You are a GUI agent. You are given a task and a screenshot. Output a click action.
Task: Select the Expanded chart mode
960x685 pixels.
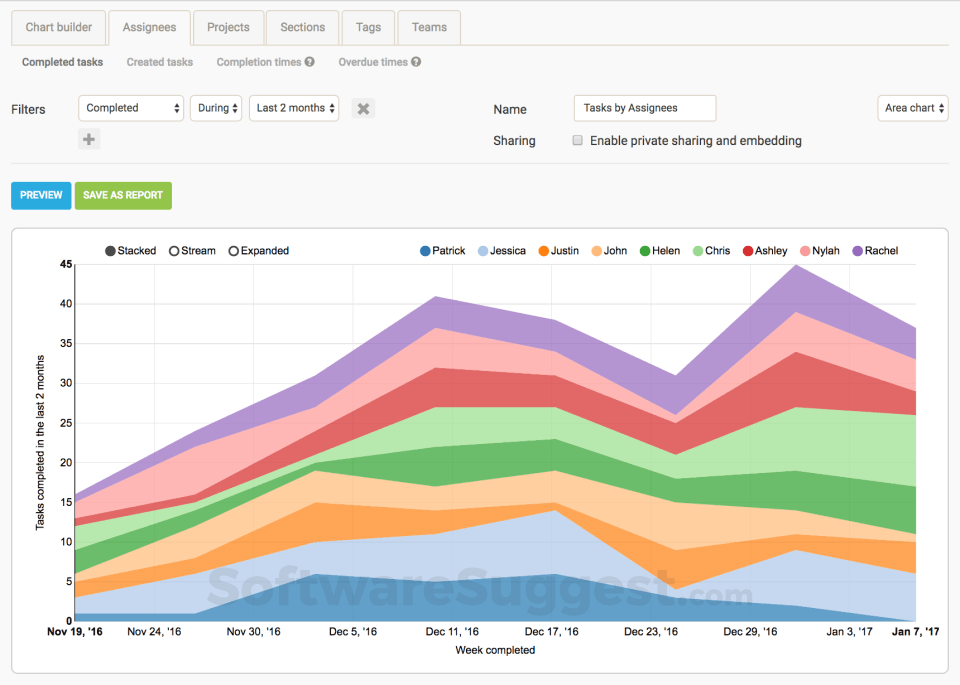[x=234, y=251]
